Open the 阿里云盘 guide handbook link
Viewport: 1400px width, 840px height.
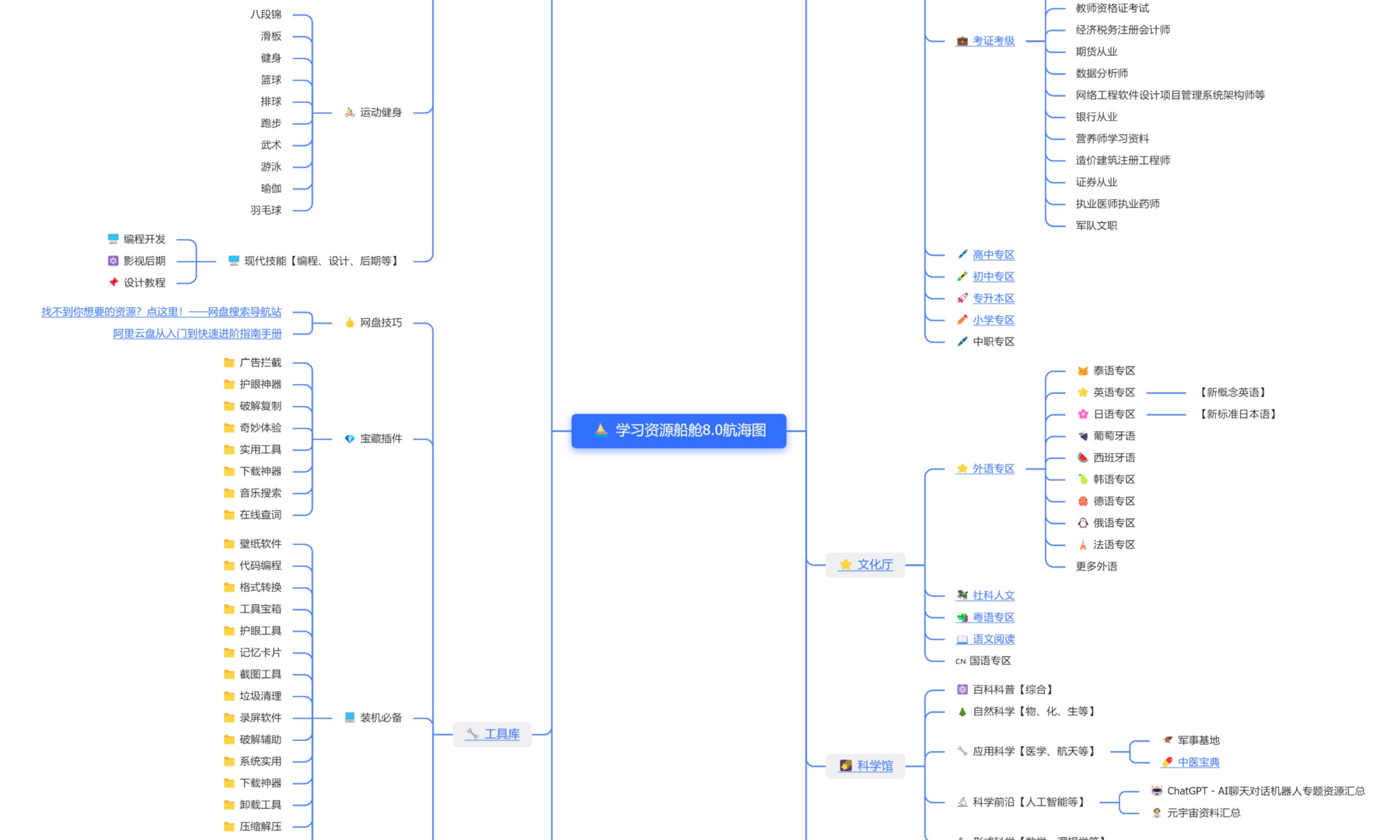[x=197, y=334]
